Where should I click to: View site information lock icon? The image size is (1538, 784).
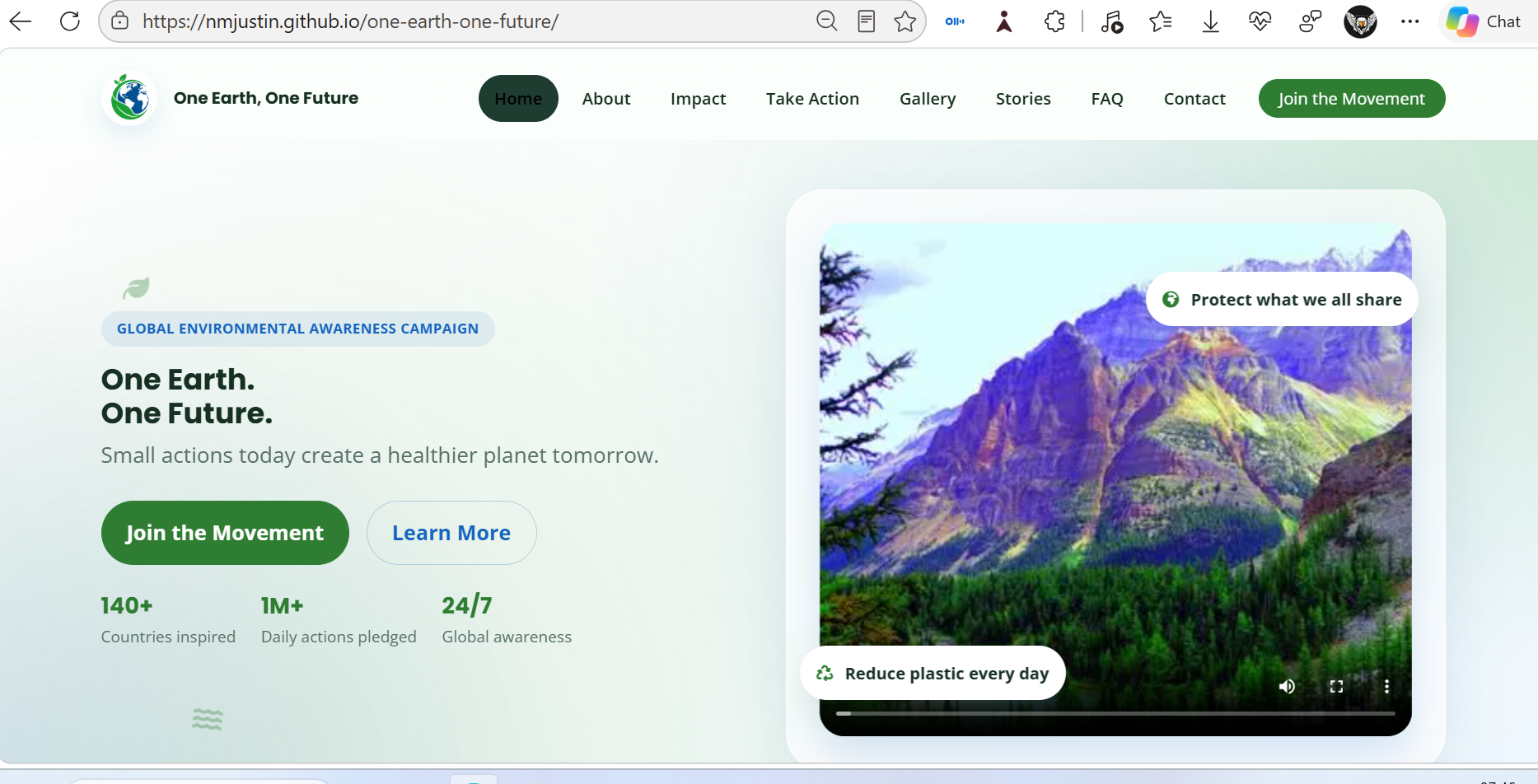pyautogui.click(x=120, y=21)
